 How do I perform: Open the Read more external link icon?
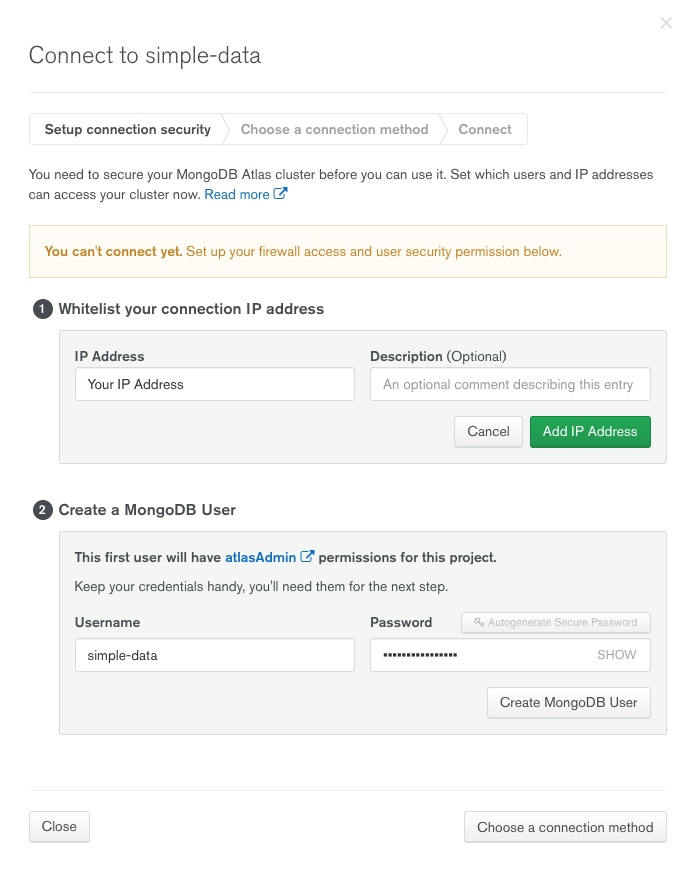pos(280,194)
